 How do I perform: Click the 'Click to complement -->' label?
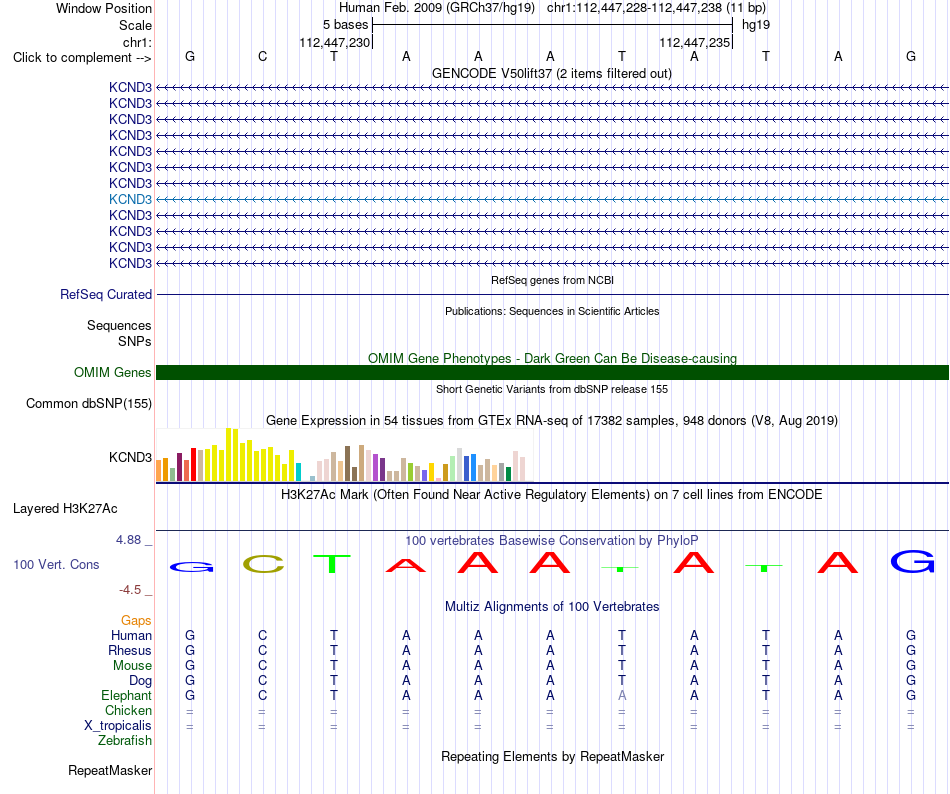click(x=82, y=58)
